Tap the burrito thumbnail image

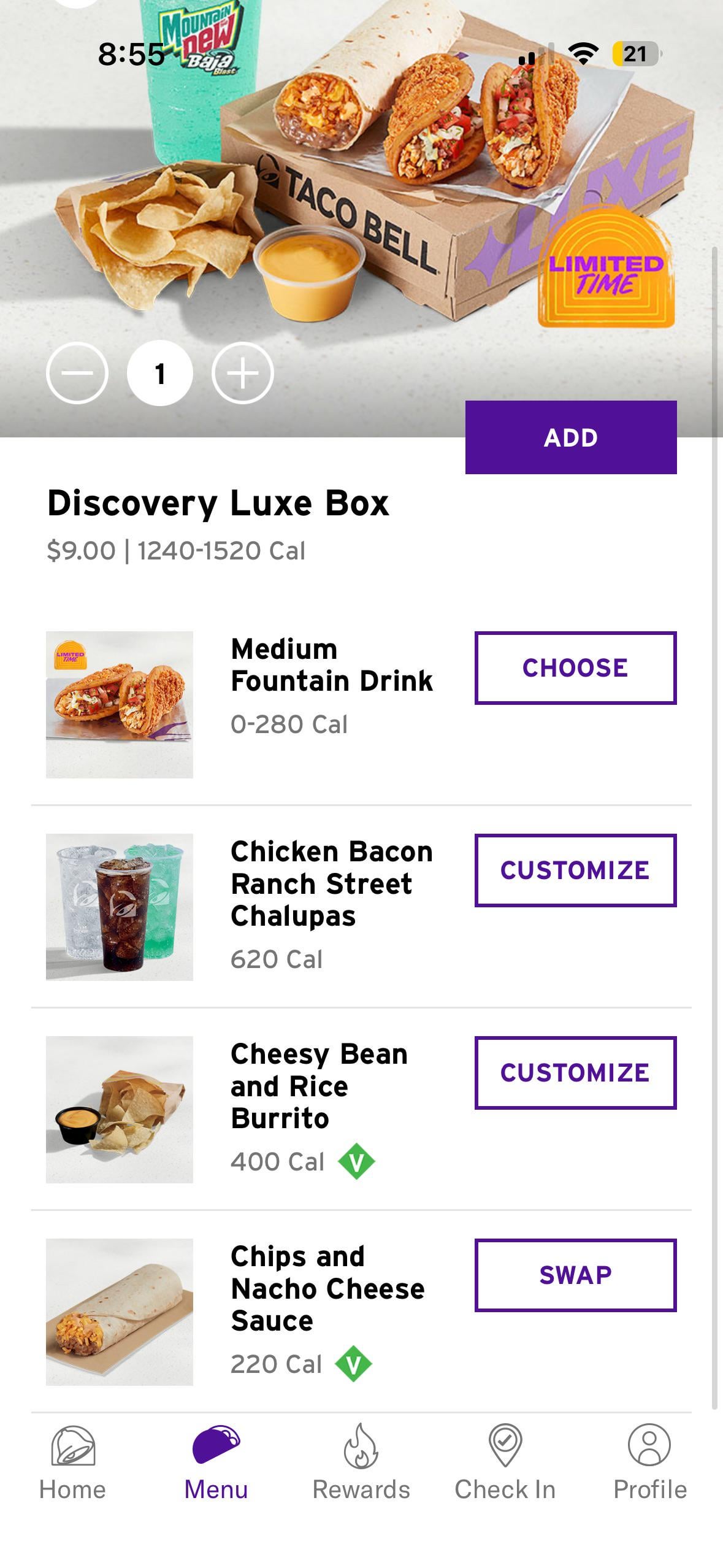[120, 1312]
